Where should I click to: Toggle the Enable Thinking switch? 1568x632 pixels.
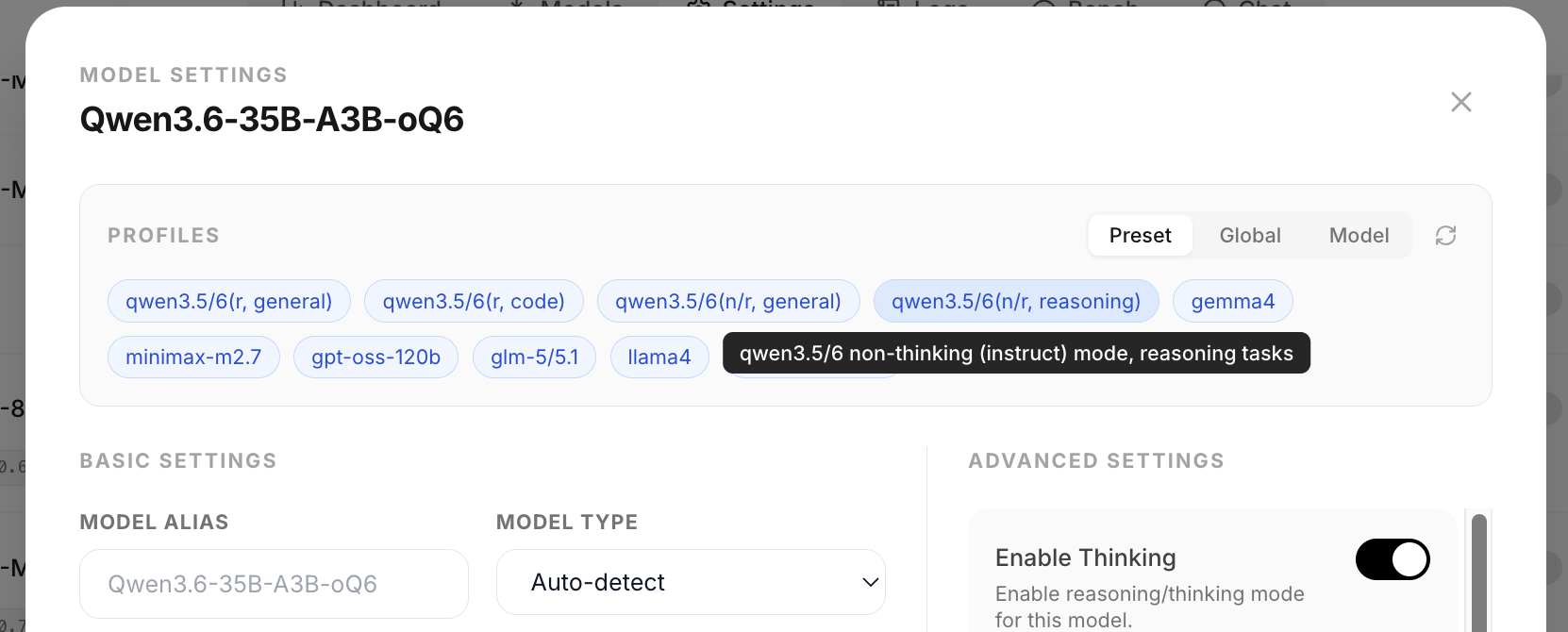[x=1393, y=559]
